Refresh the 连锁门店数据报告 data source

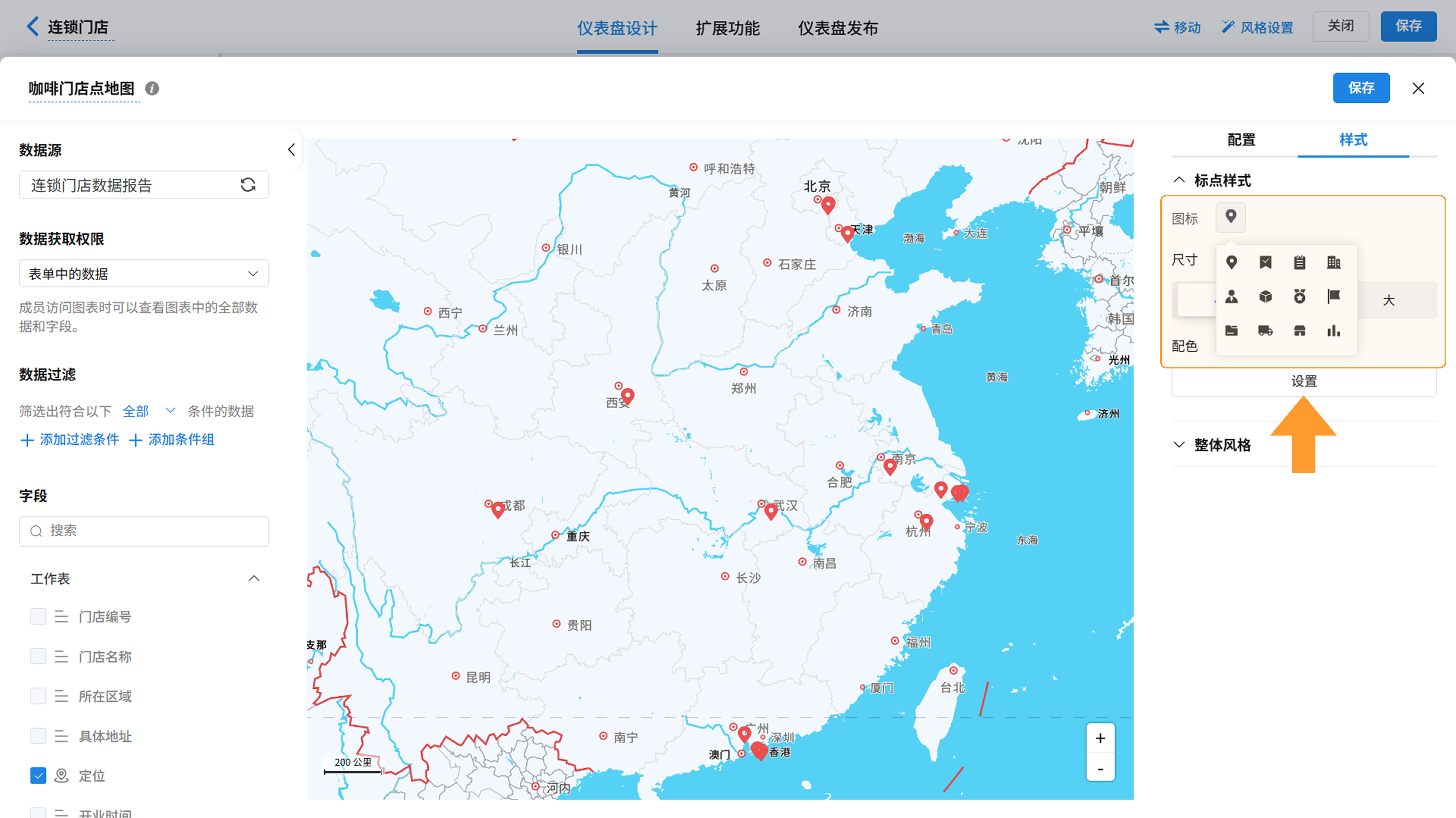tap(248, 185)
